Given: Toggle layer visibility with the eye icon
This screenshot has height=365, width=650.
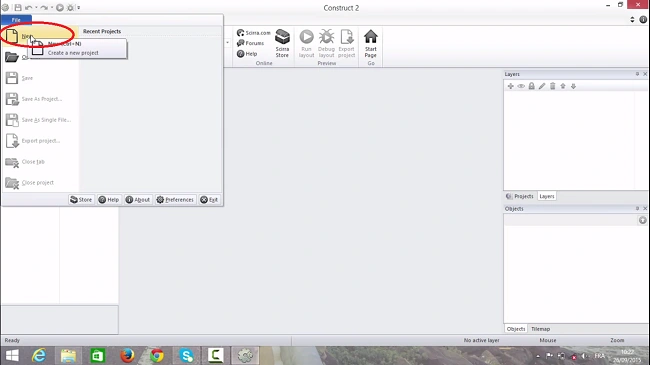Looking at the screenshot, I should (x=521, y=86).
